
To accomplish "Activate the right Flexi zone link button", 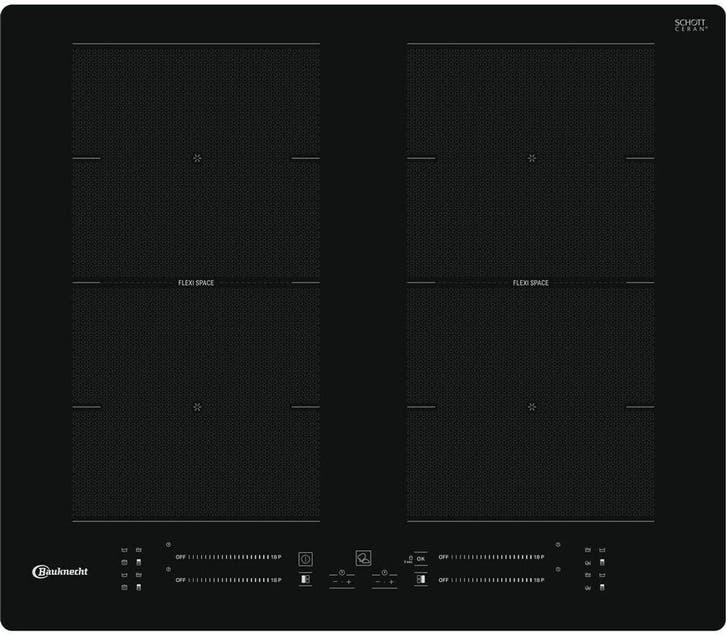I will coord(420,579).
